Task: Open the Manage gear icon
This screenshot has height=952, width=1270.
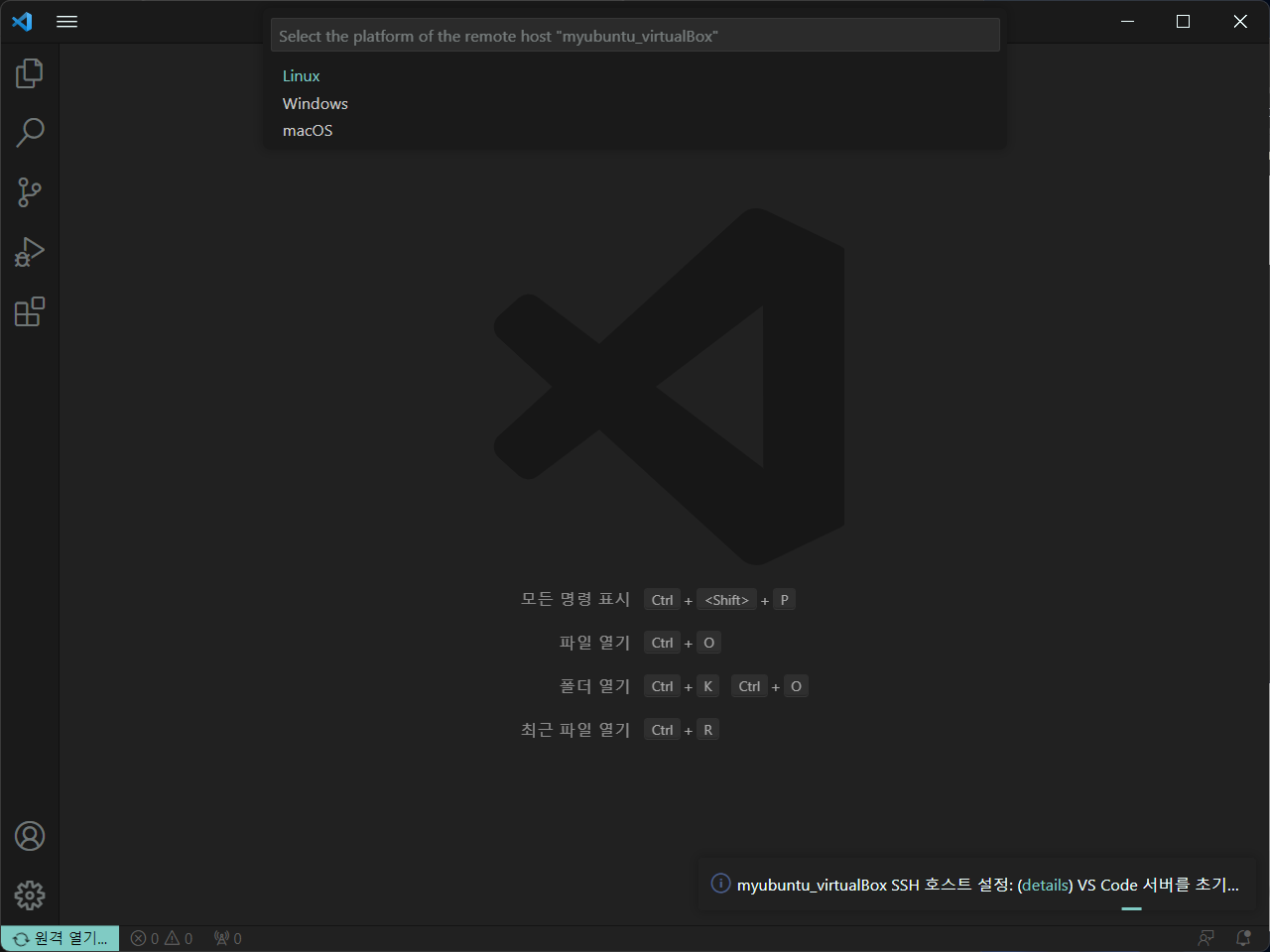Action: click(x=30, y=895)
